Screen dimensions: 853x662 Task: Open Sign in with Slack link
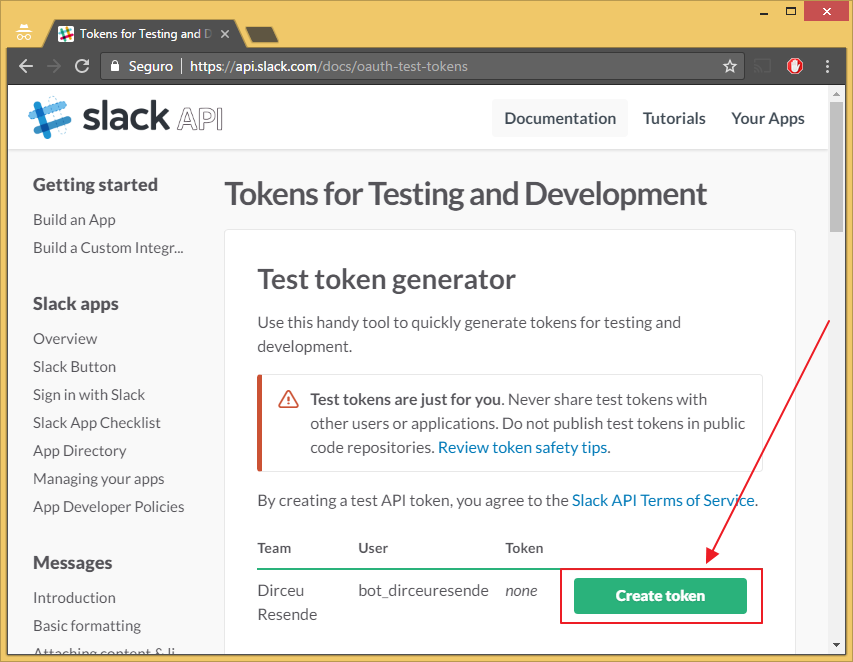89,395
